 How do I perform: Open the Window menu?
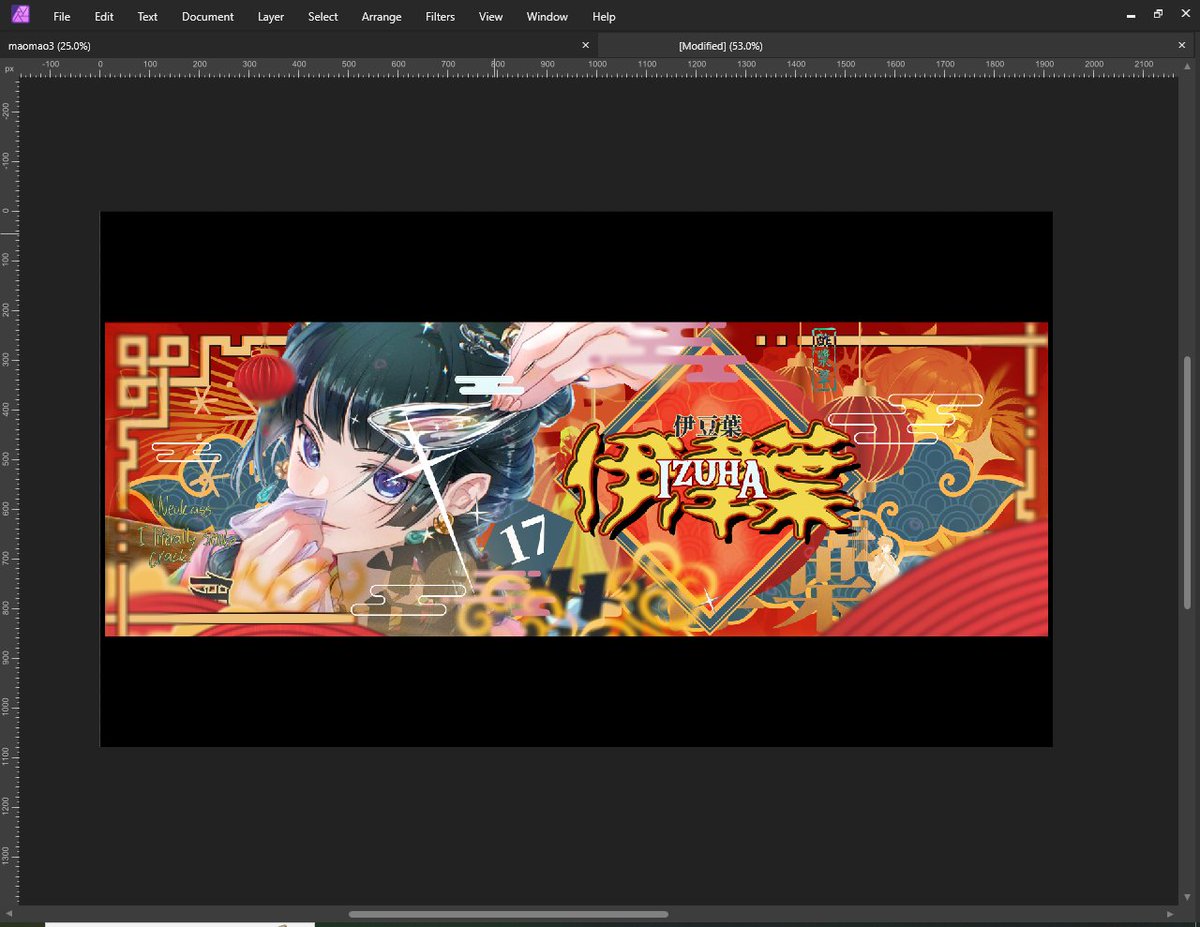pyautogui.click(x=547, y=16)
